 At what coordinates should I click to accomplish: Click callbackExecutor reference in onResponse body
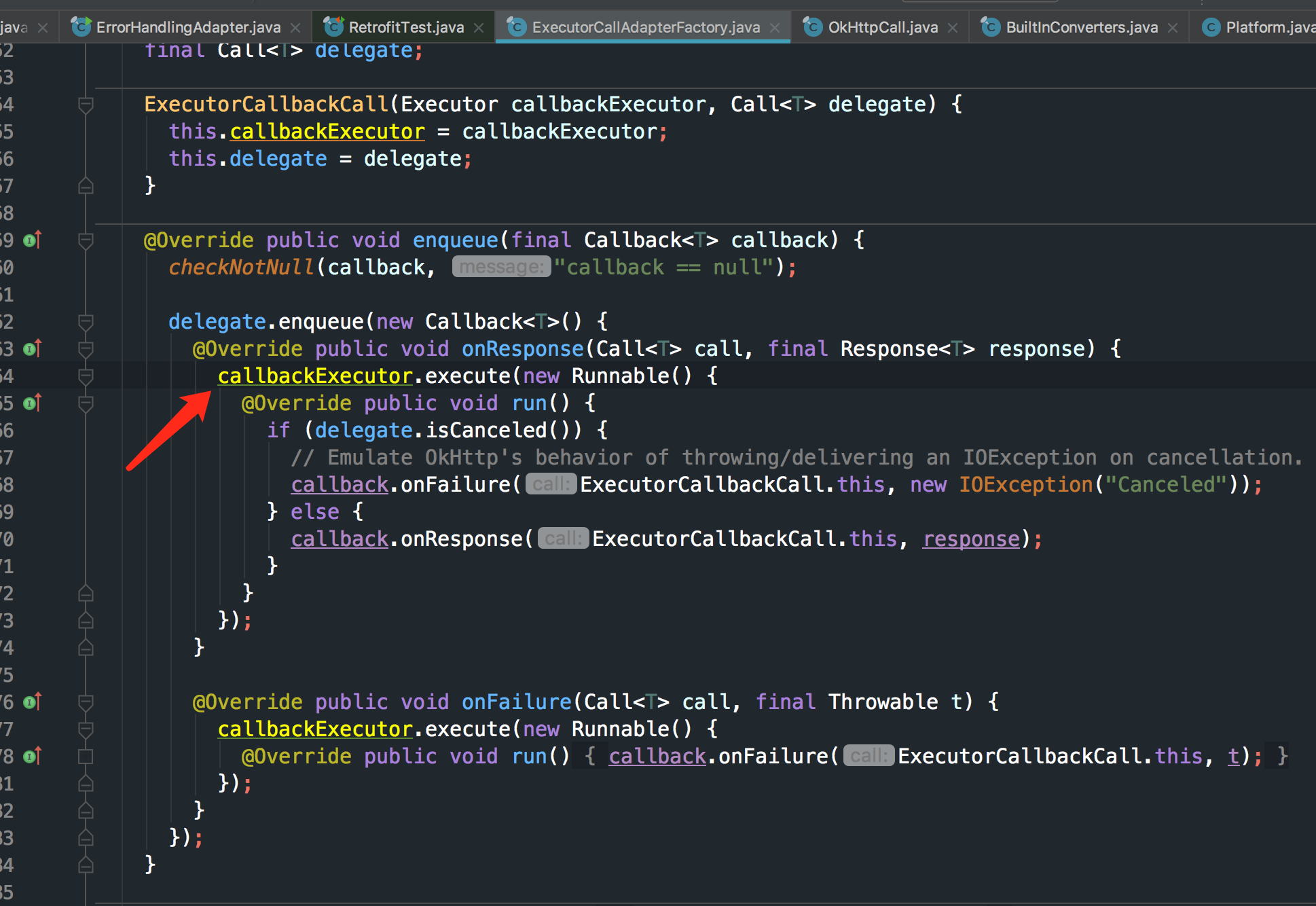(315, 376)
